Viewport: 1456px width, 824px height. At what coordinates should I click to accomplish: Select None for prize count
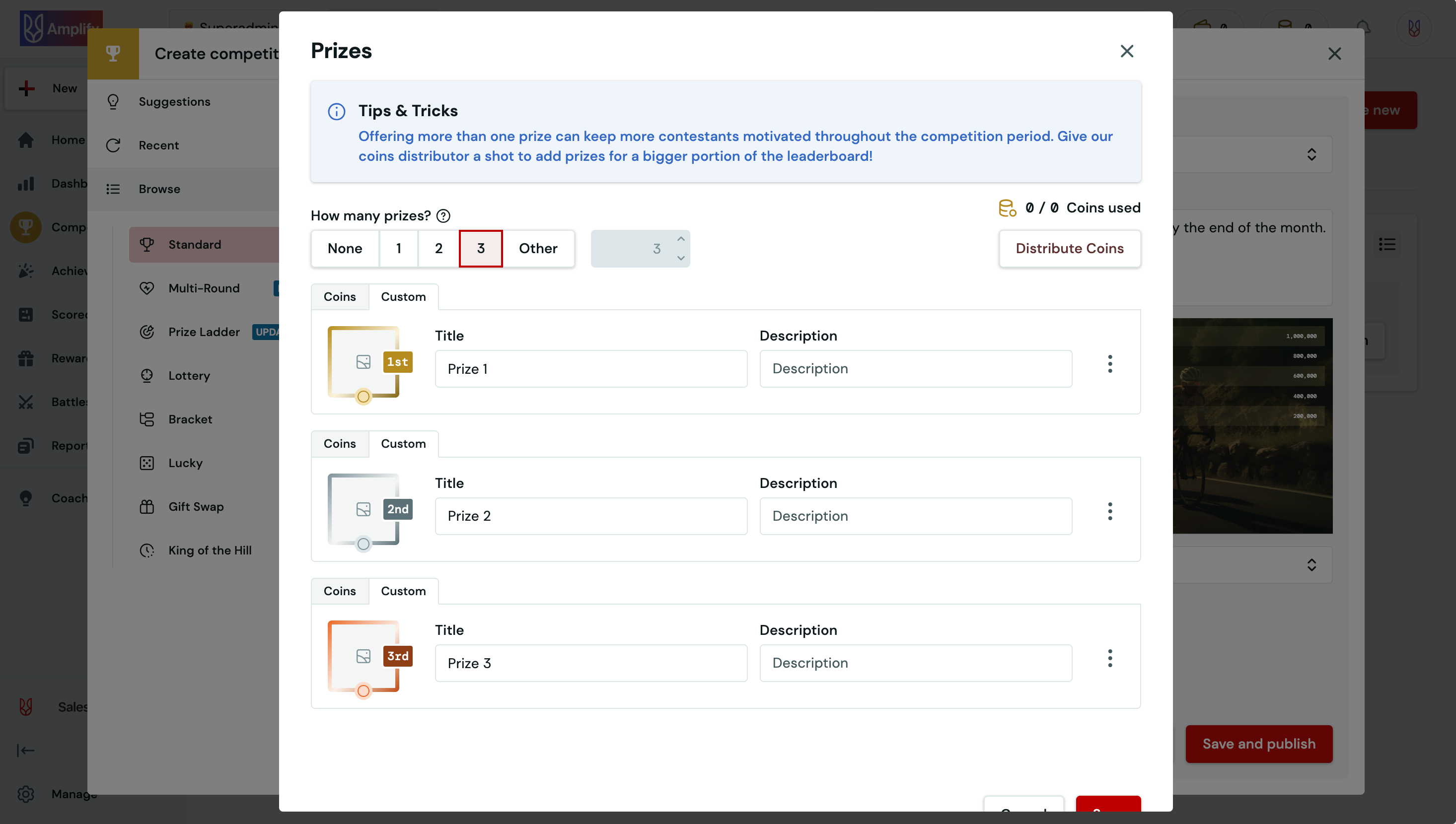(x=345, y=249)
